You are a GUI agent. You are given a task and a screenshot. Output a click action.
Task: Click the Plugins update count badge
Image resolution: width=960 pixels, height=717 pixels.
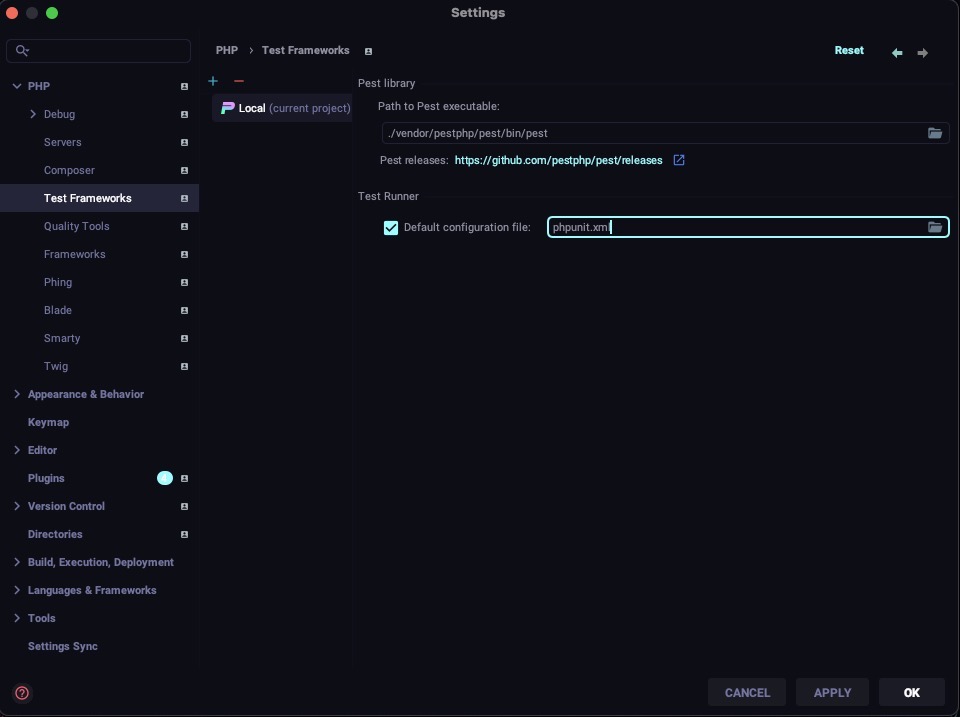click(165, 478)
